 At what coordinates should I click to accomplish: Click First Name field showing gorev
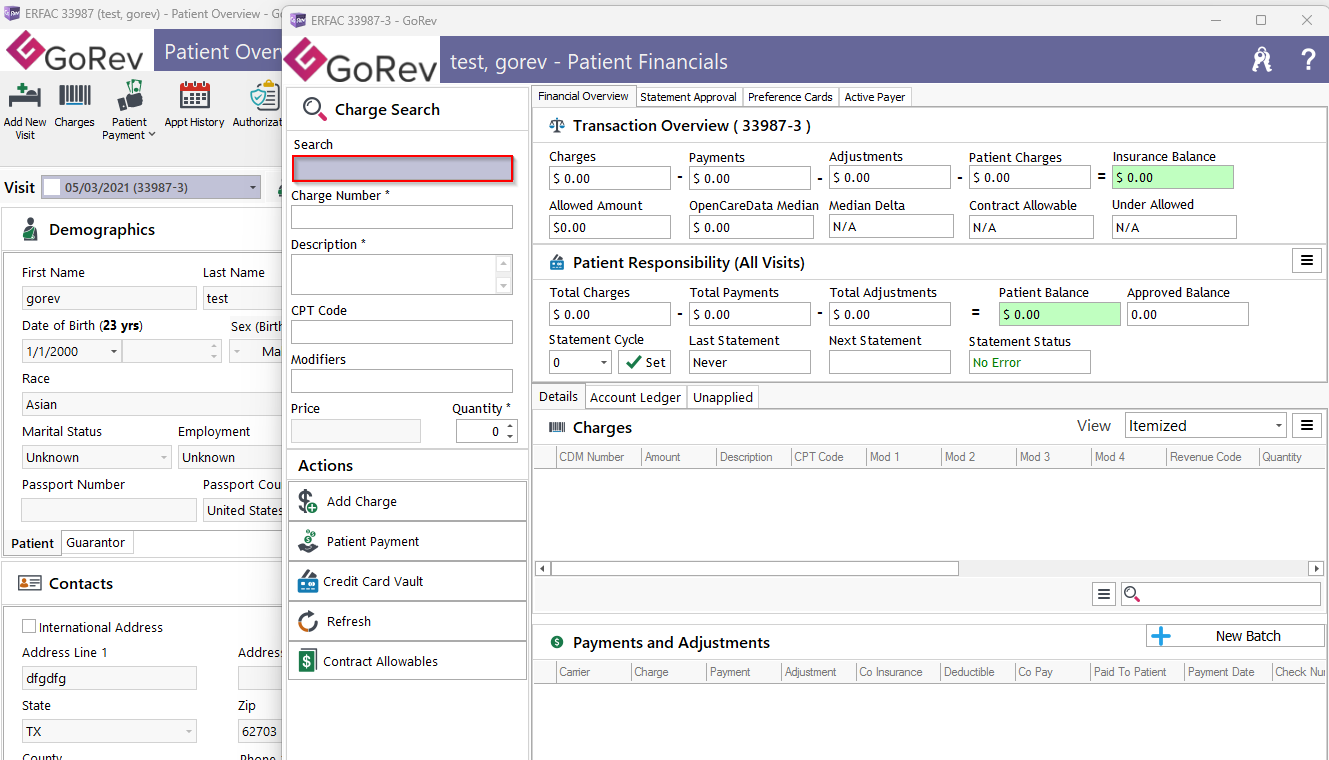[109, 298]
